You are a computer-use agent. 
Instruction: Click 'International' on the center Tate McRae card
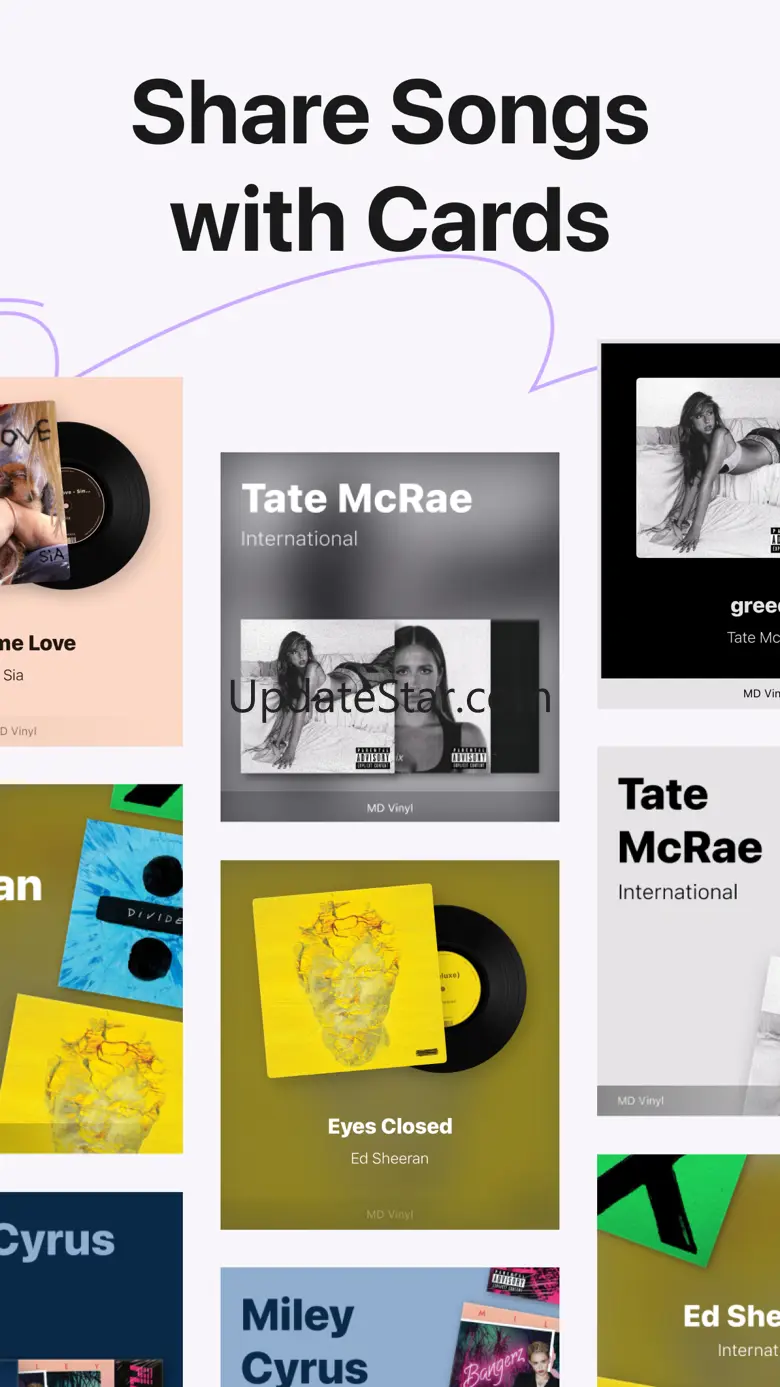[x=299, y=538]
